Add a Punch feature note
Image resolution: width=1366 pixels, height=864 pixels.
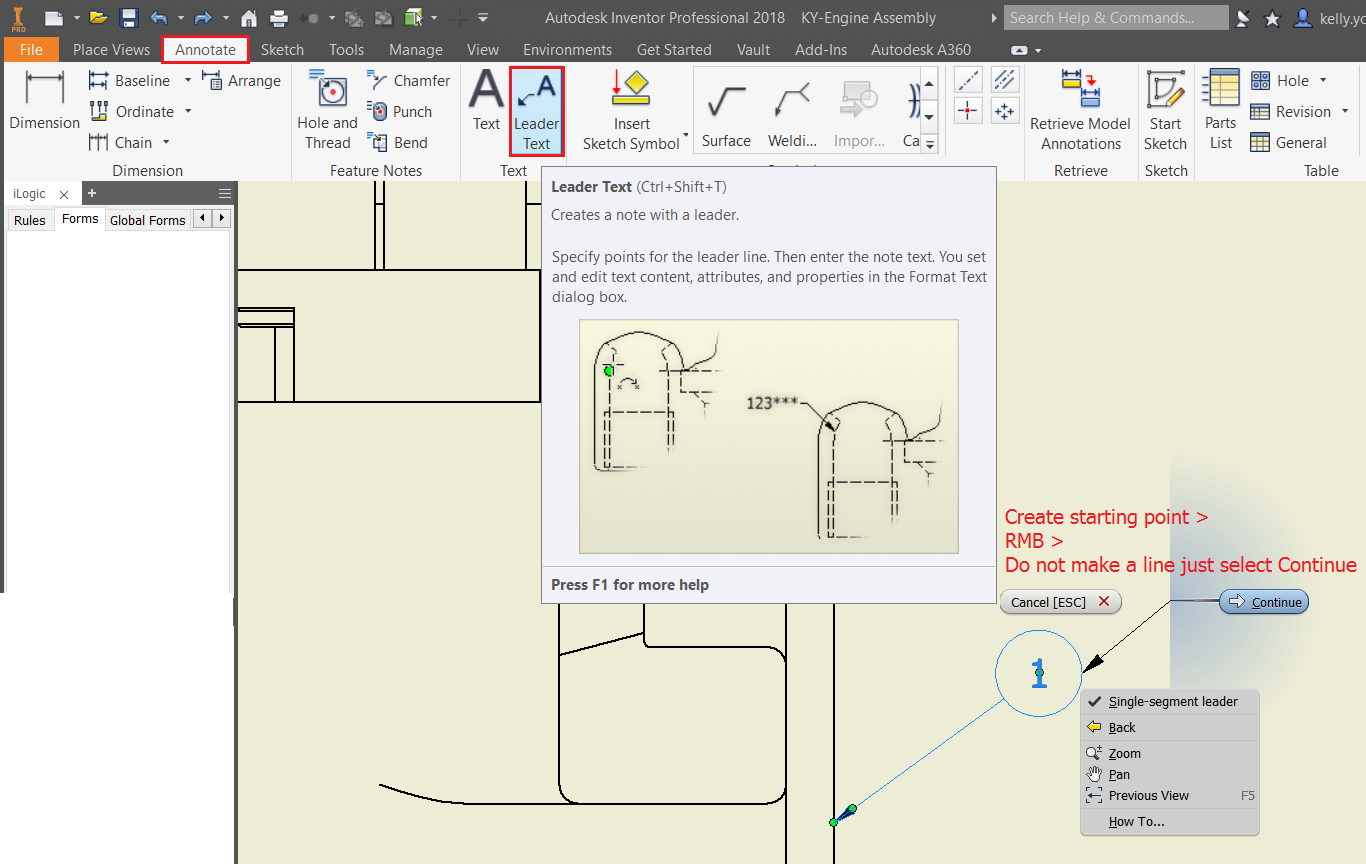tap(399, 111)
